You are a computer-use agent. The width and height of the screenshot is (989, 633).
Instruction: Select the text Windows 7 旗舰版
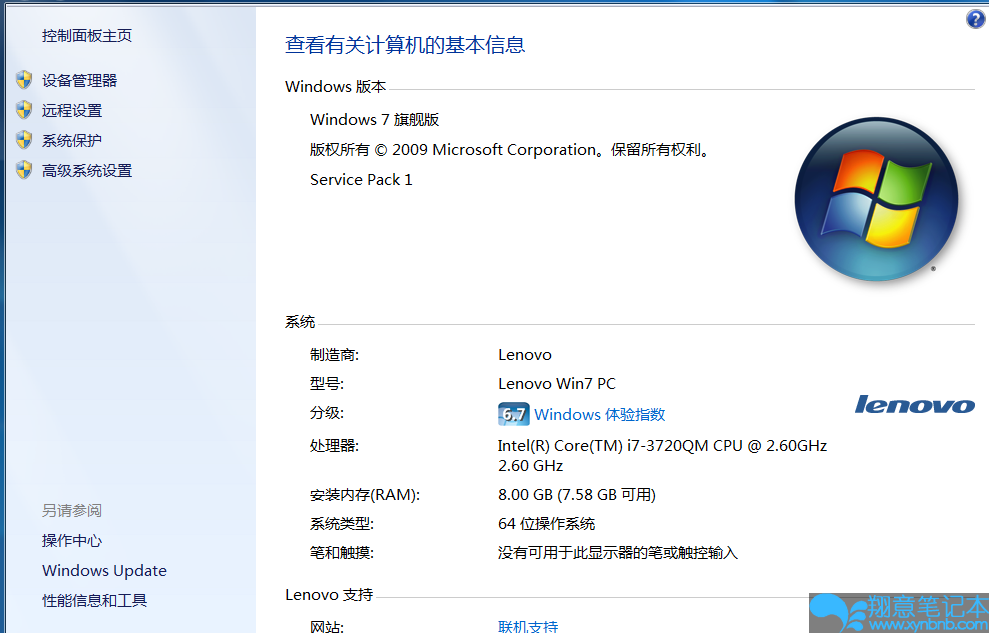[x=375, y=120]
